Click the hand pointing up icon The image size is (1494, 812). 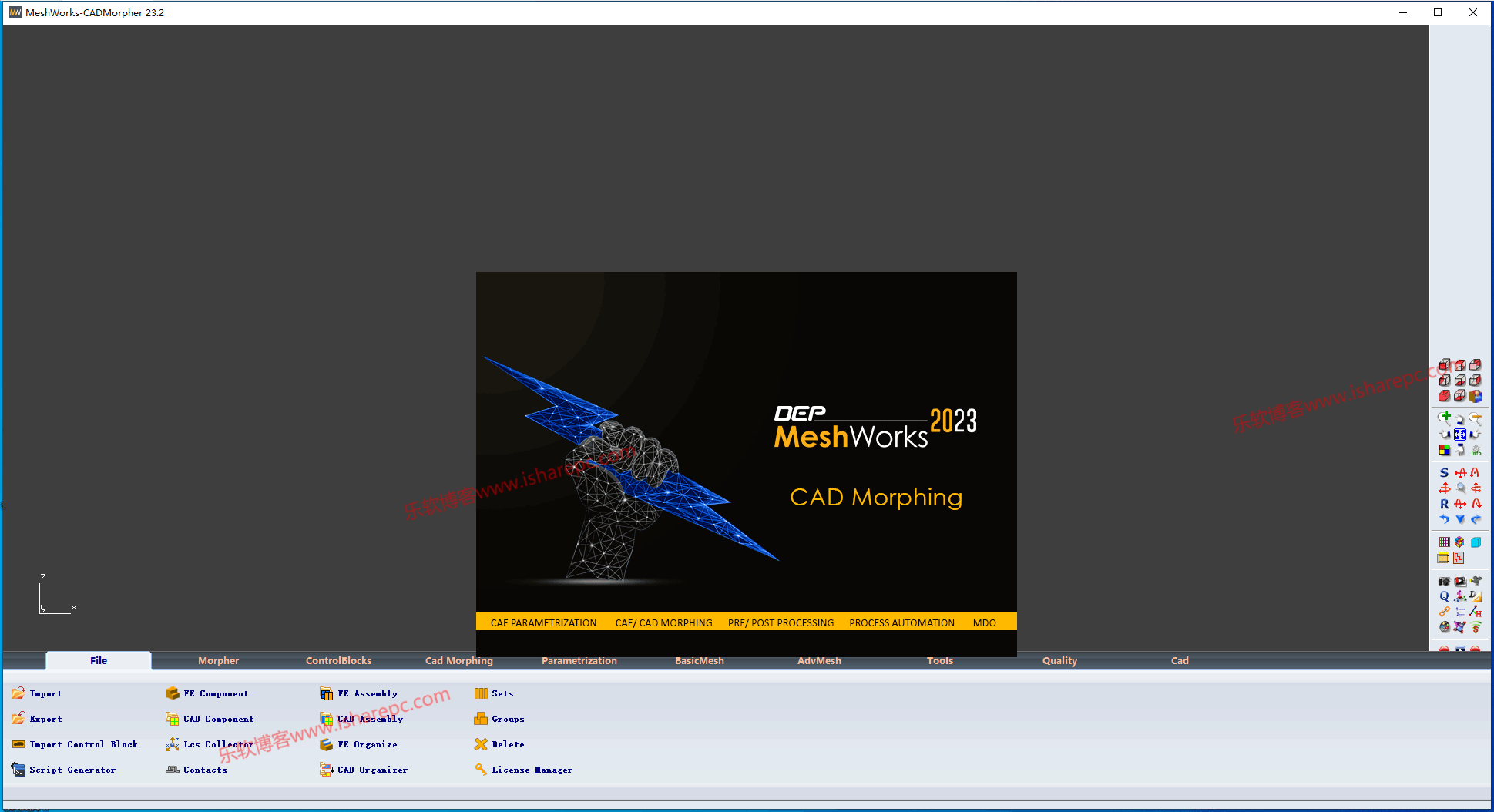pyautogui.click(x=1460, y=419)
